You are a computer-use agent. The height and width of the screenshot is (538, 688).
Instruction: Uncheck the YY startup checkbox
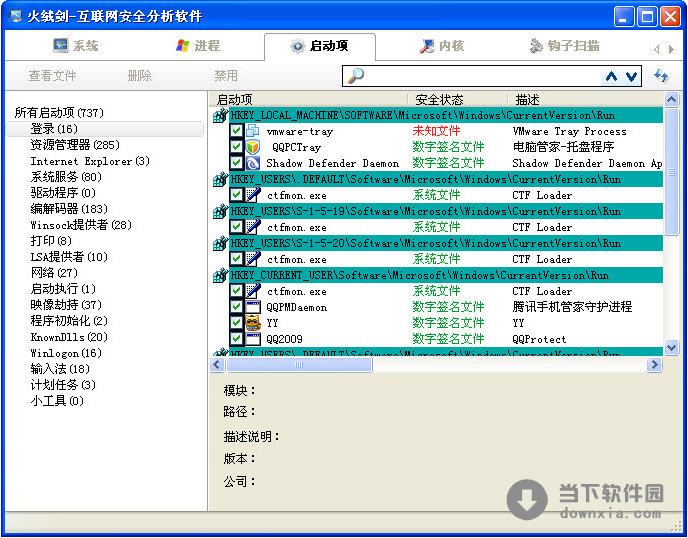(236, 323)
